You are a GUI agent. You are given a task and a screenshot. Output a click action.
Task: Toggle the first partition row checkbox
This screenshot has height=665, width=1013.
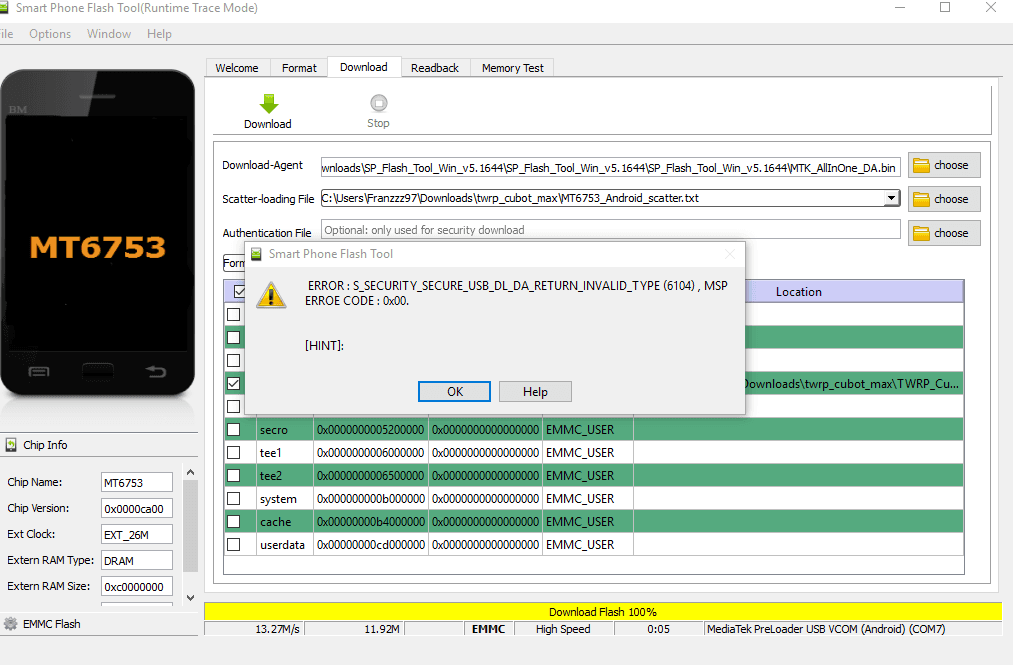[x=234, y=315]
